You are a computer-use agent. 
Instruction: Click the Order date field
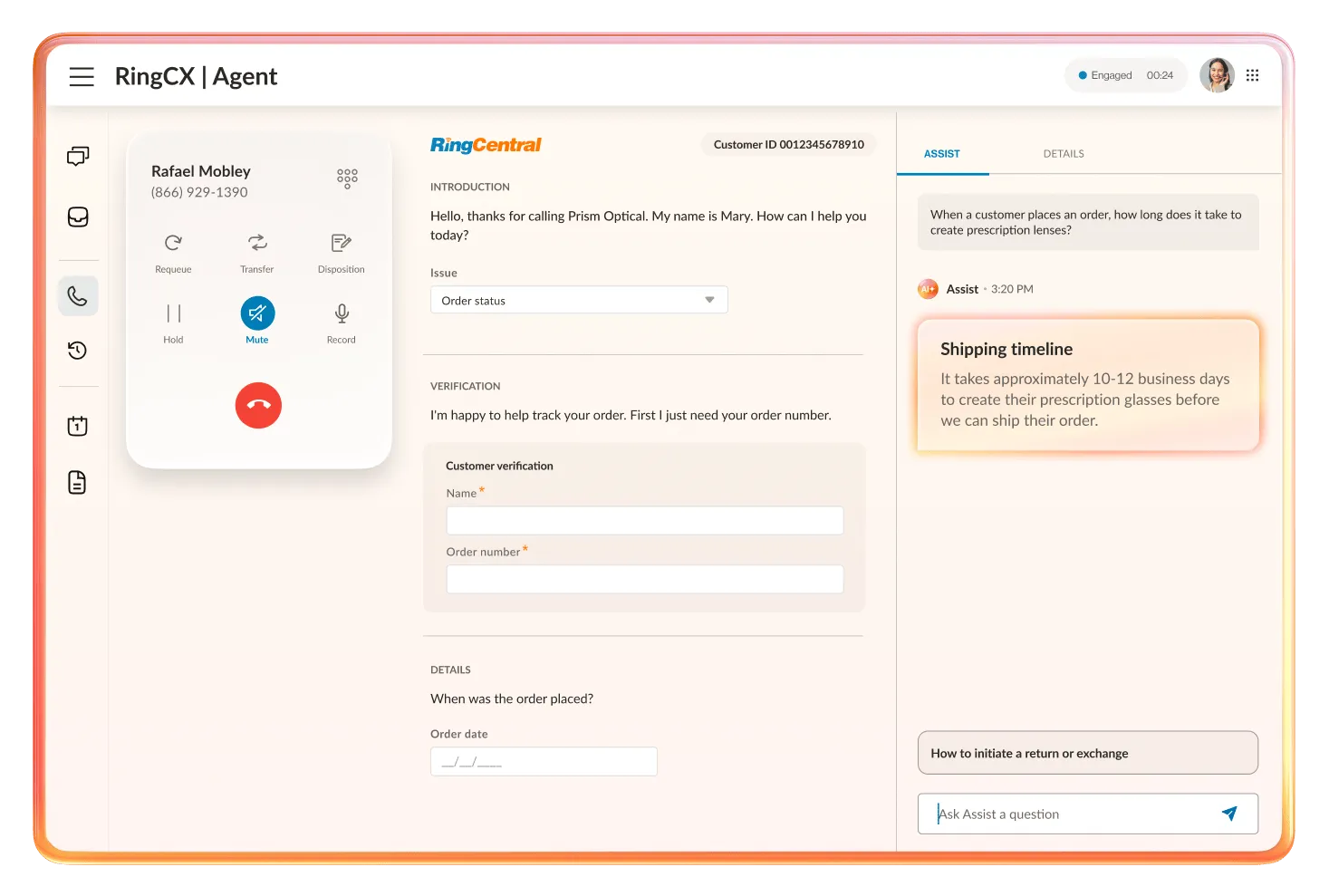point(544,762)
